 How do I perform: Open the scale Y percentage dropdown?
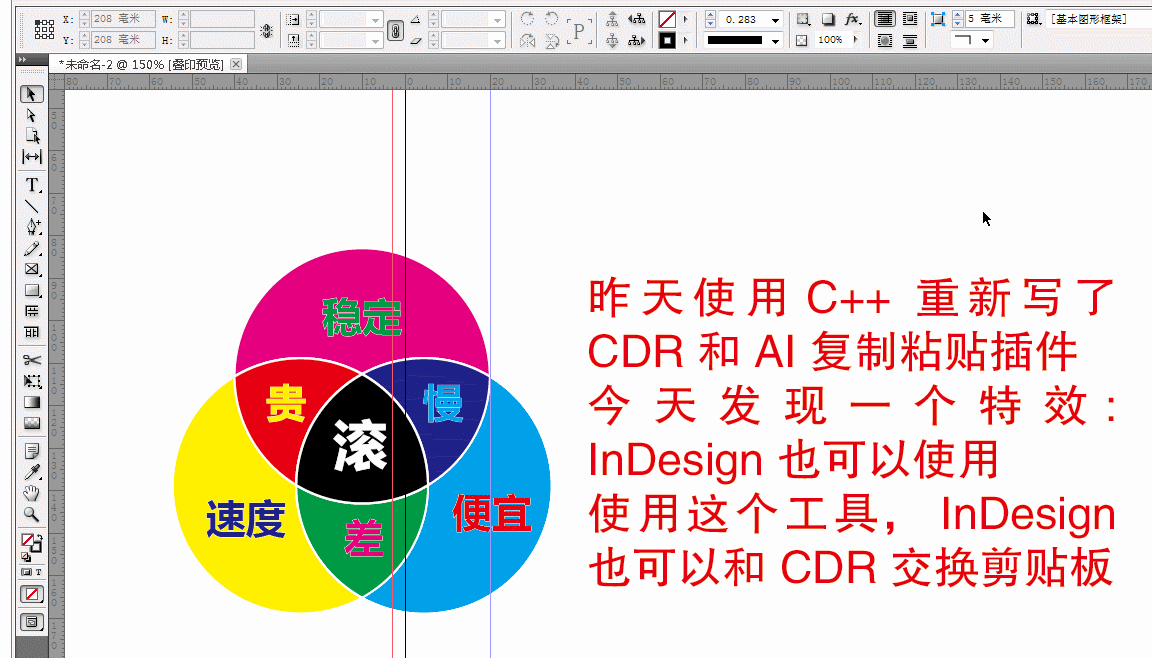pos(375,41)
